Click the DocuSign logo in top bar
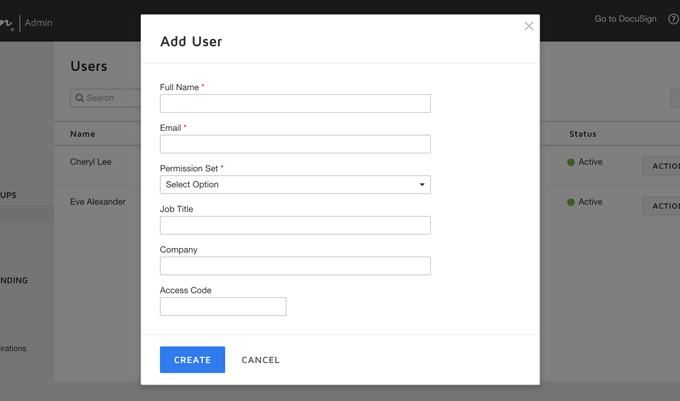The height and width of the screenshot is (401, 680). tap(7, 22)
